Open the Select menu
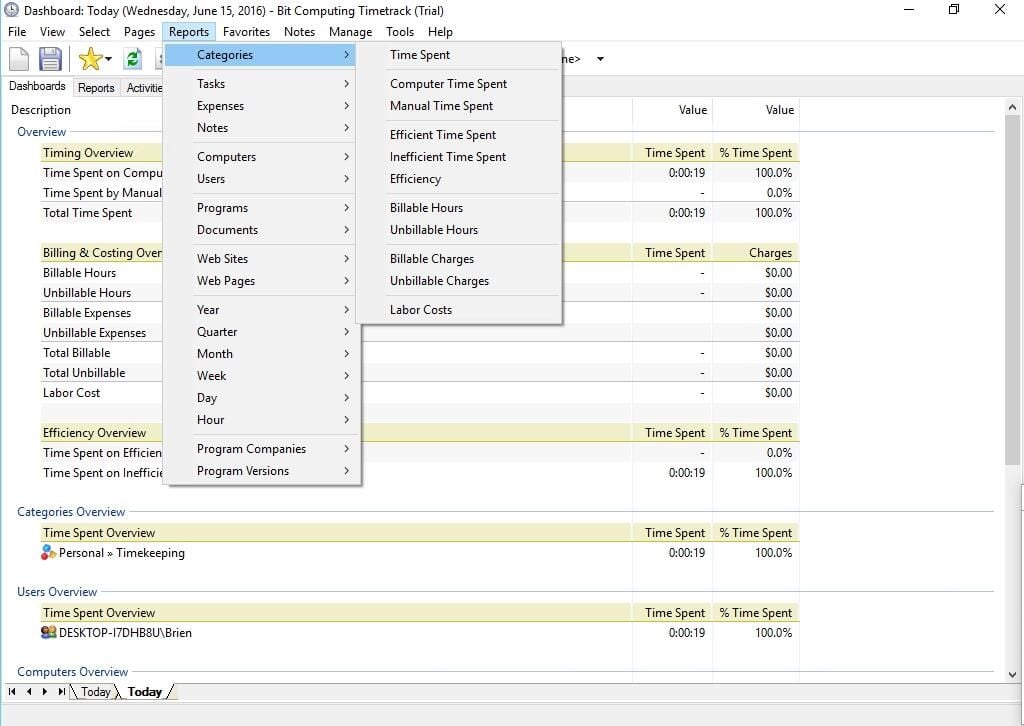Image resolution: width=1024 pixels, height=726 pixels. (x=95, y=31)
